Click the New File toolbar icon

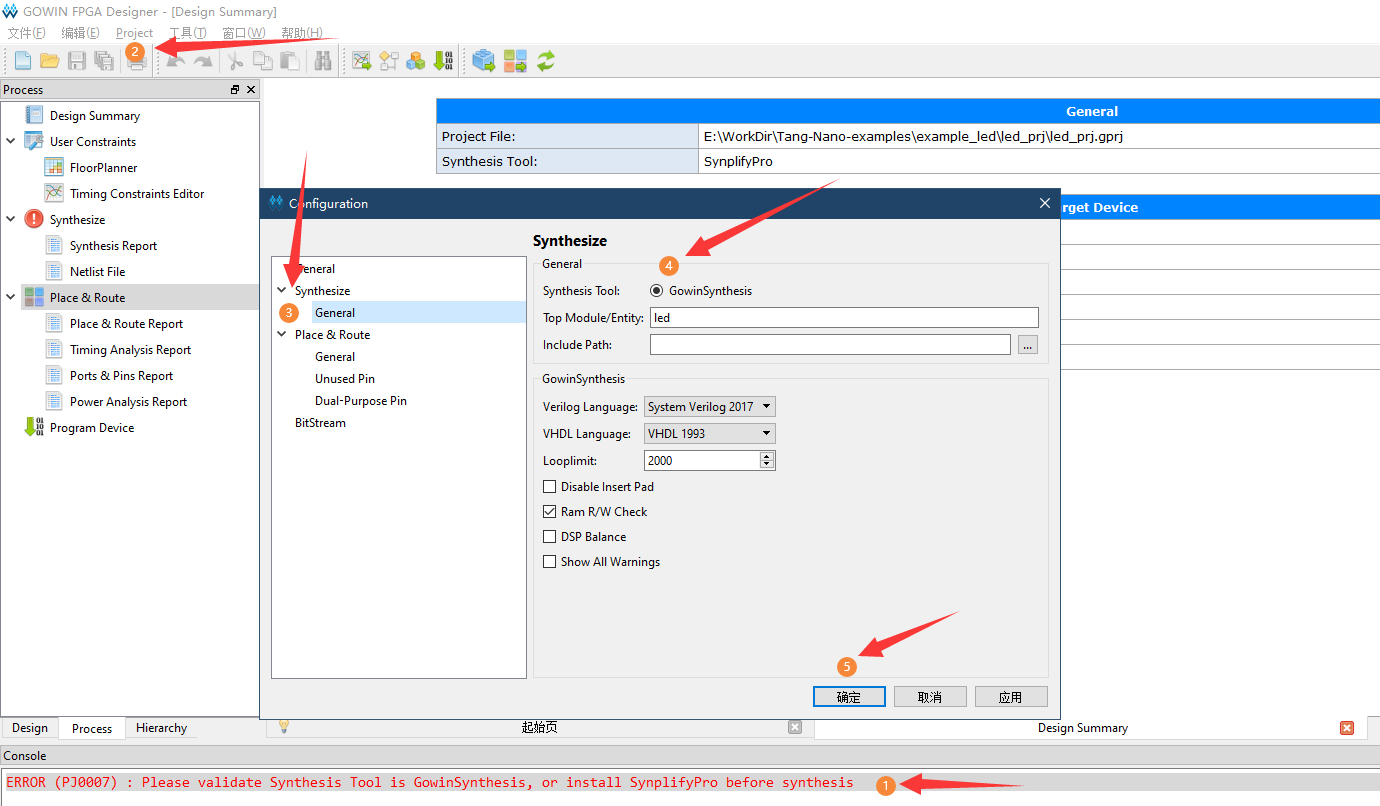coord(22,61)
